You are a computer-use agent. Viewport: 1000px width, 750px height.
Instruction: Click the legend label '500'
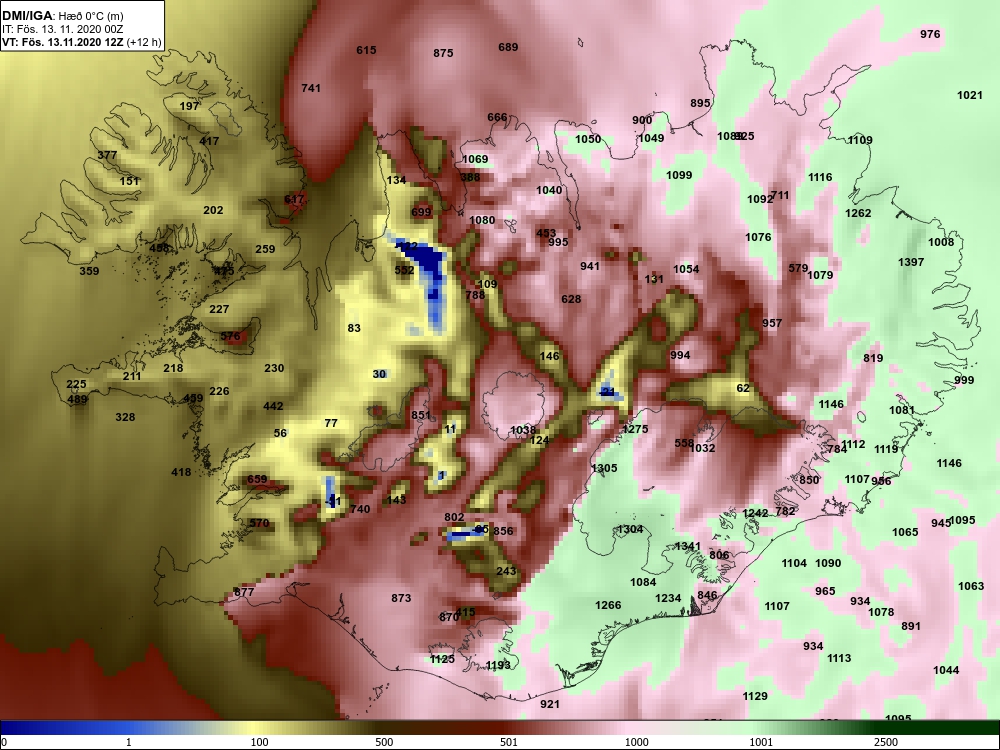pyautogui.click(x=384, y=742)
